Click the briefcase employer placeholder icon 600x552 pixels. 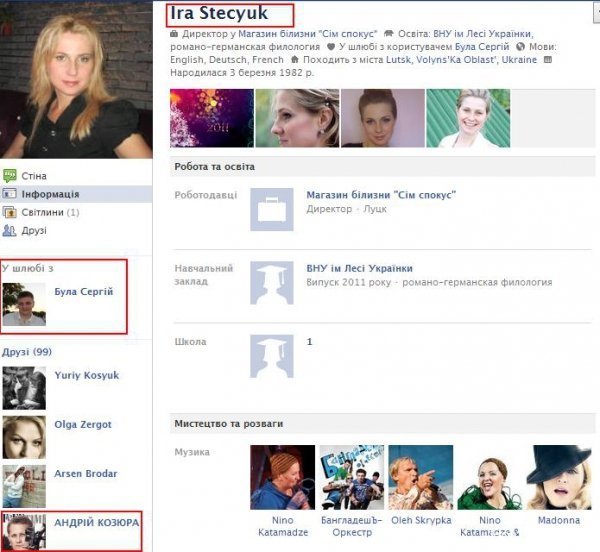pos(273,210)
